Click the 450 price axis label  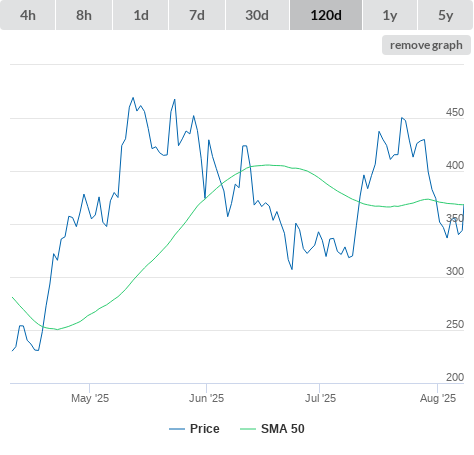click(x=455, y=112)
